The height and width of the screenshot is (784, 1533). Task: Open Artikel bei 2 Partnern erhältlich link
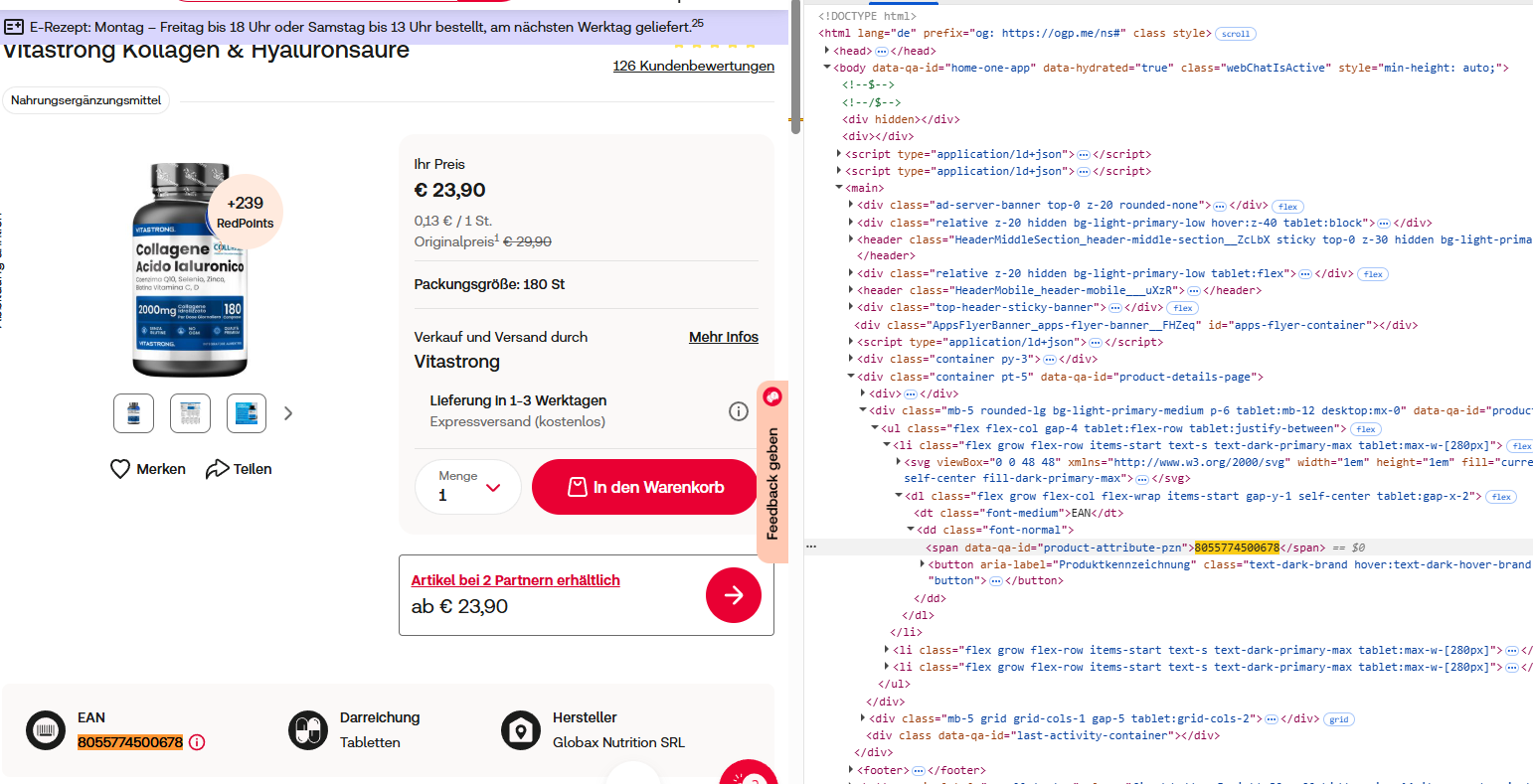(516, 580)
